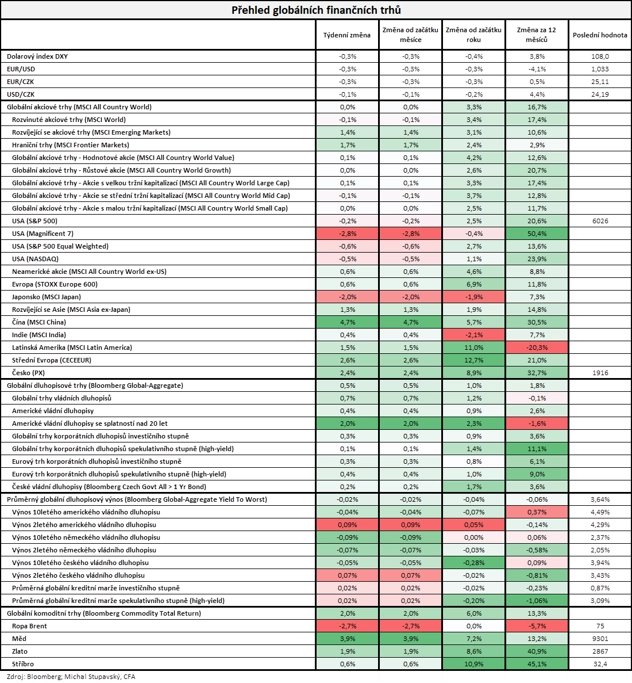Click the 'Týdenní změna' column header
This screenshot has width=632, height=683.
(x=347, y=35)
